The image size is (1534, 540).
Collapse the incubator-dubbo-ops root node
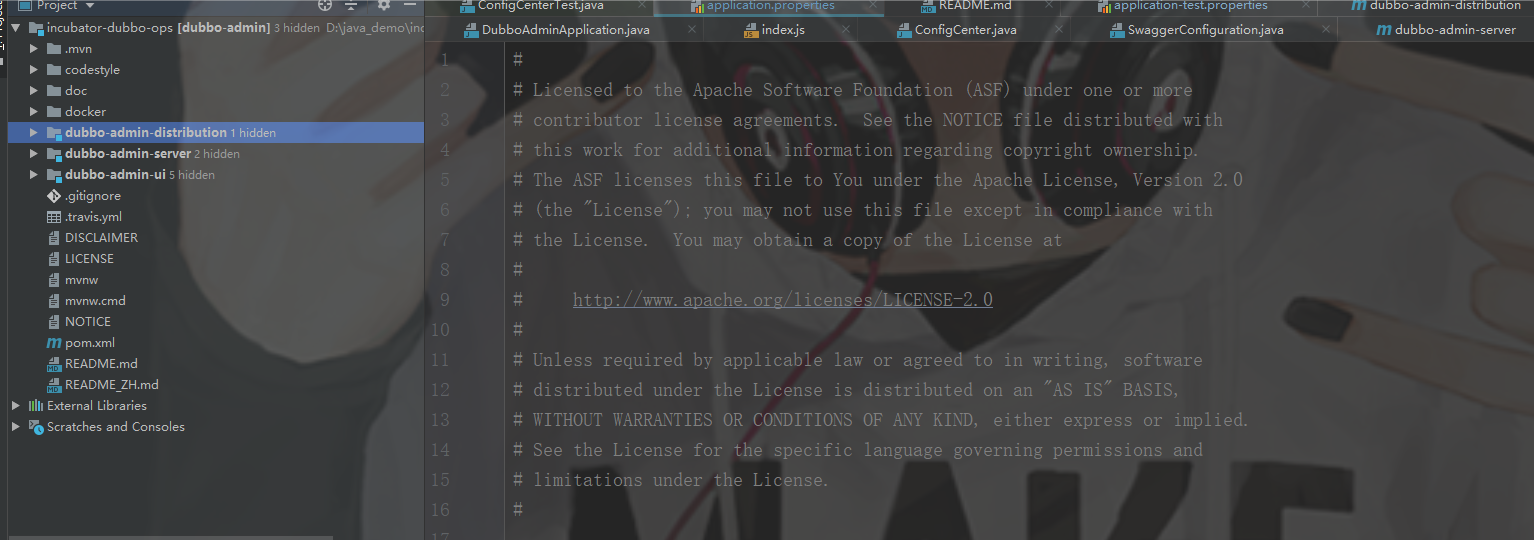(16, 27)
